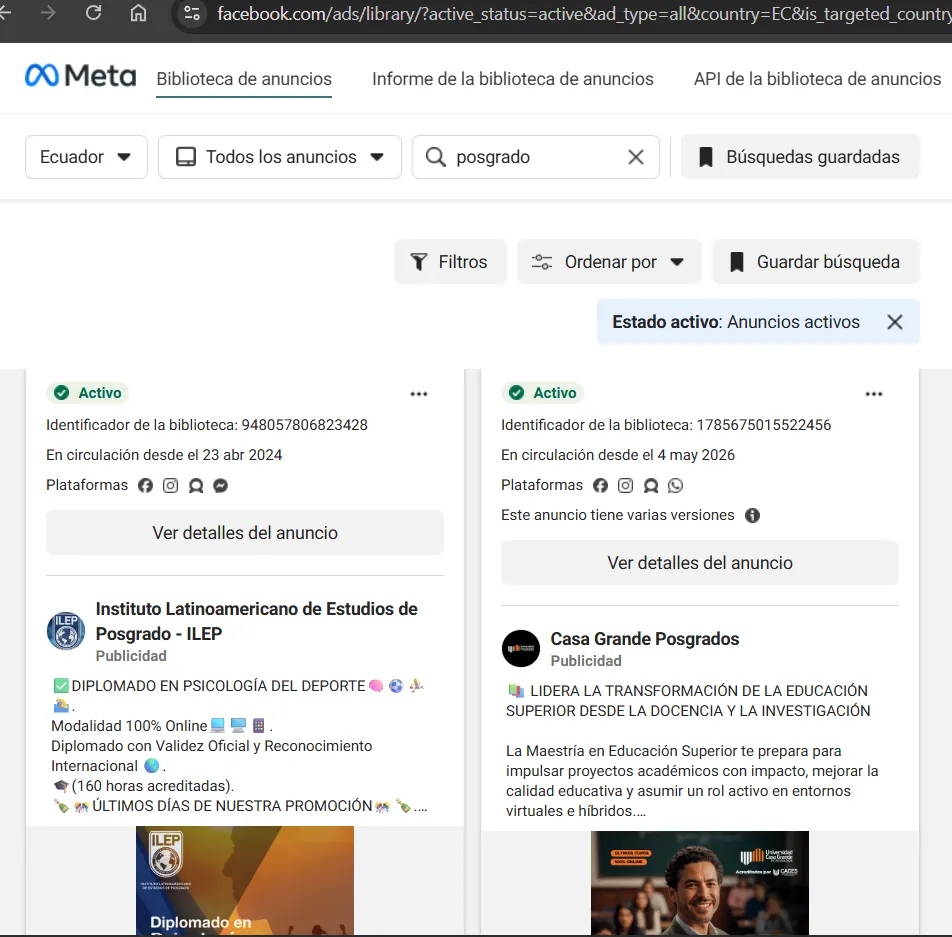952x937 pixels.
Task: Click ILEP profile avatar
Action: pyautogui.click(x=66, y=631)
